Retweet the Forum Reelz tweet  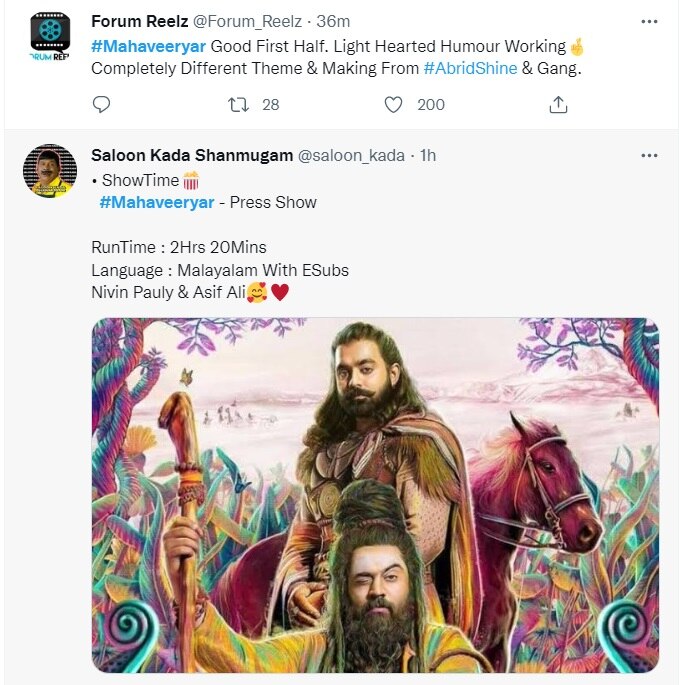[239, 104]
